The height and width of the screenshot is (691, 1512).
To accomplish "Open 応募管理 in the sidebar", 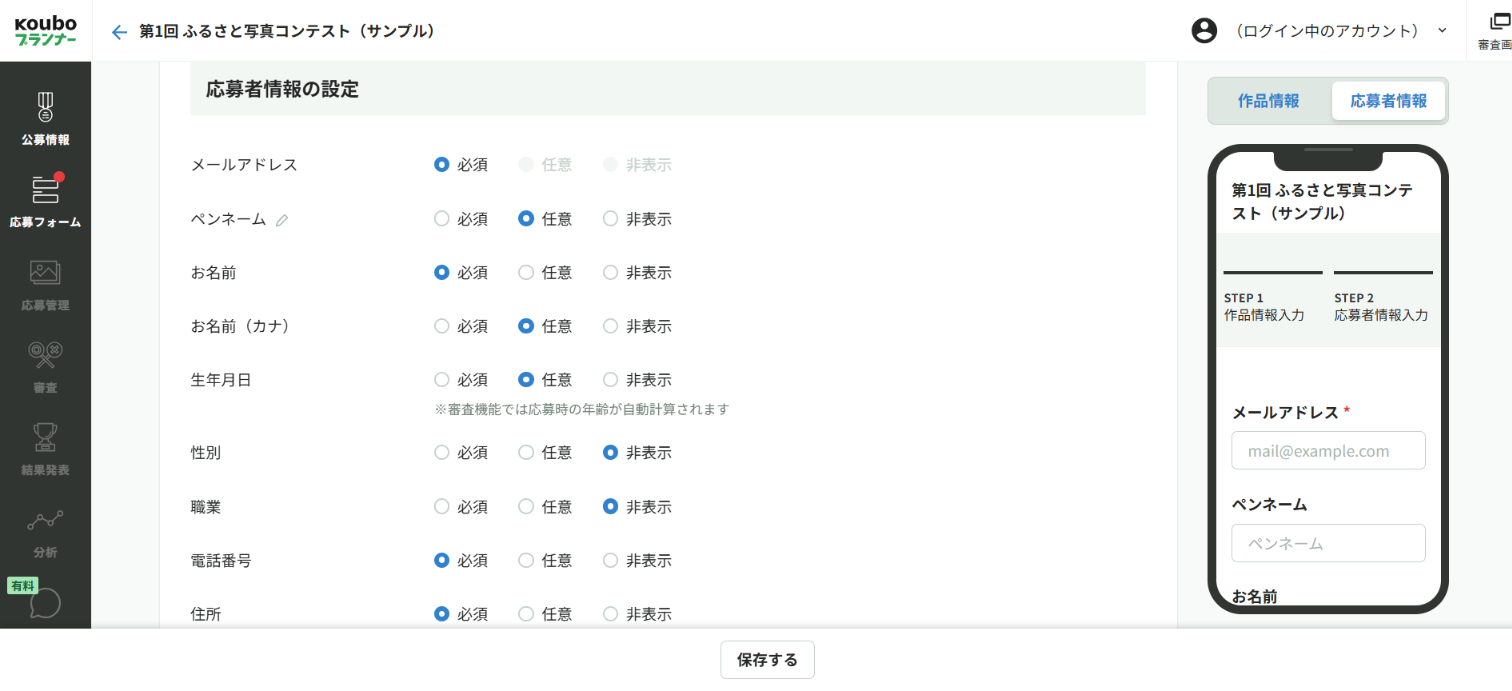I will (45, 285).
